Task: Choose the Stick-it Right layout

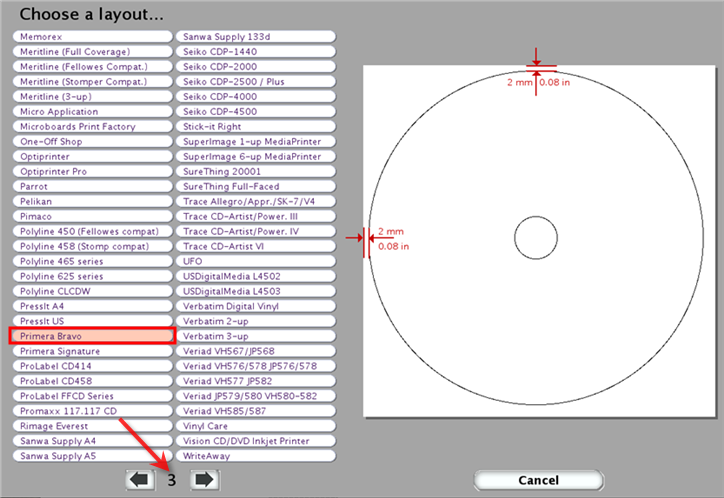Action: tap(256, 126)
